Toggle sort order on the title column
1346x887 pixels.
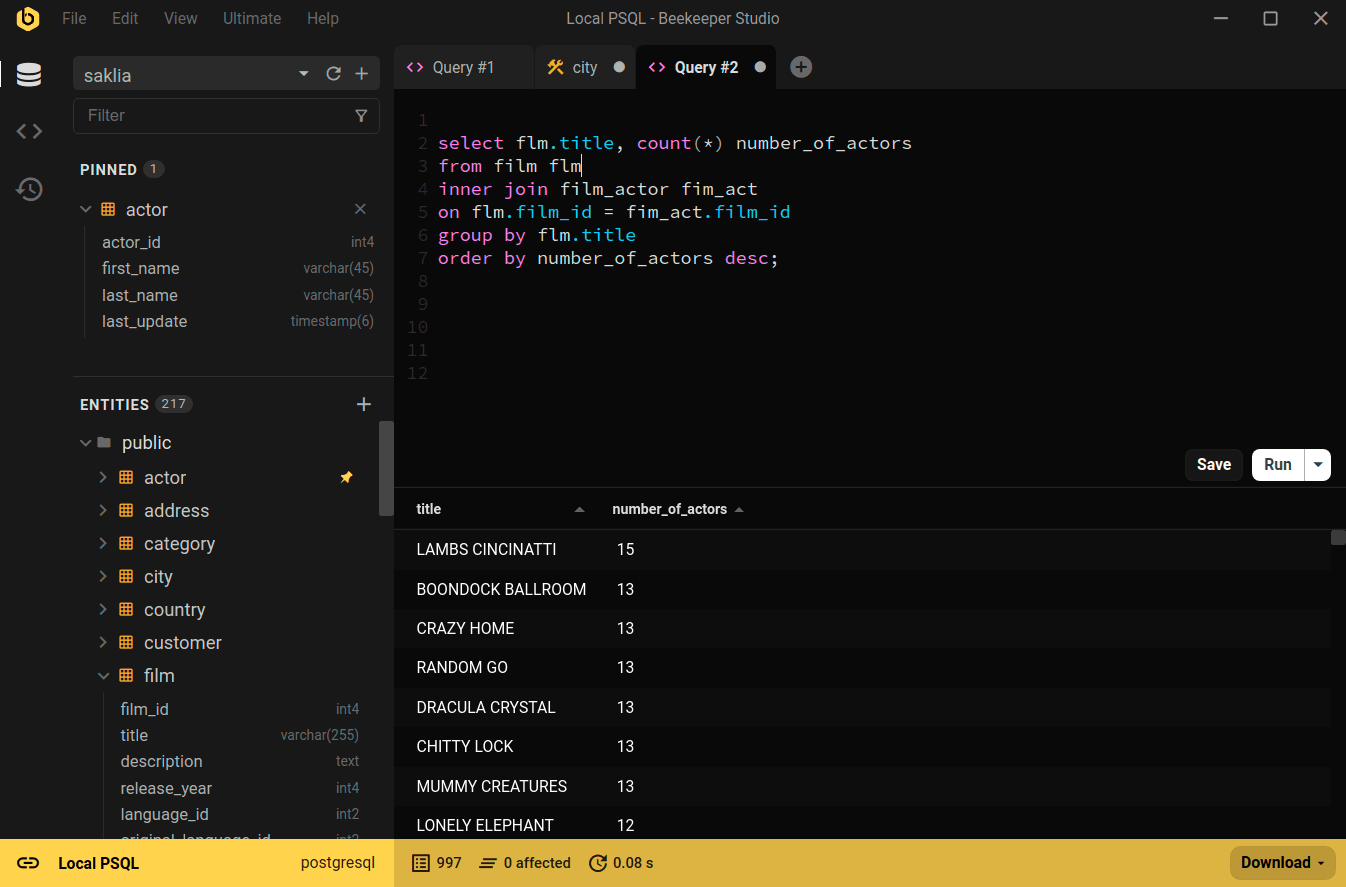579,509
